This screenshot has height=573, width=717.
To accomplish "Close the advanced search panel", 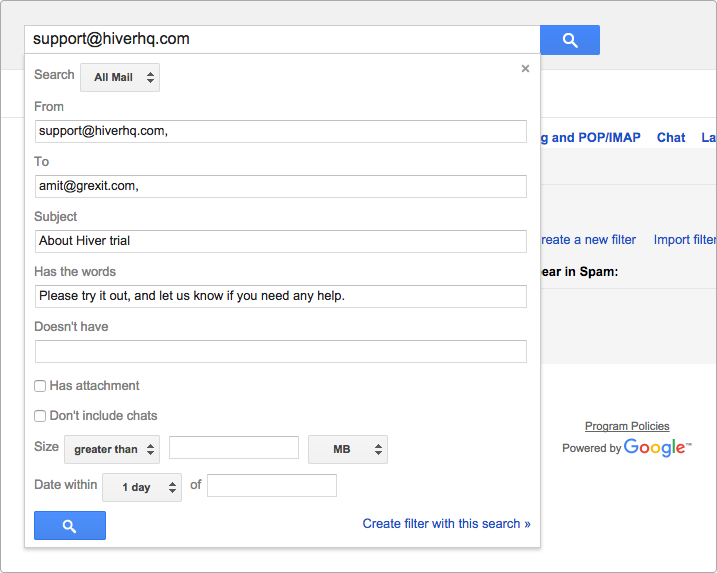I will click(525, 69).
